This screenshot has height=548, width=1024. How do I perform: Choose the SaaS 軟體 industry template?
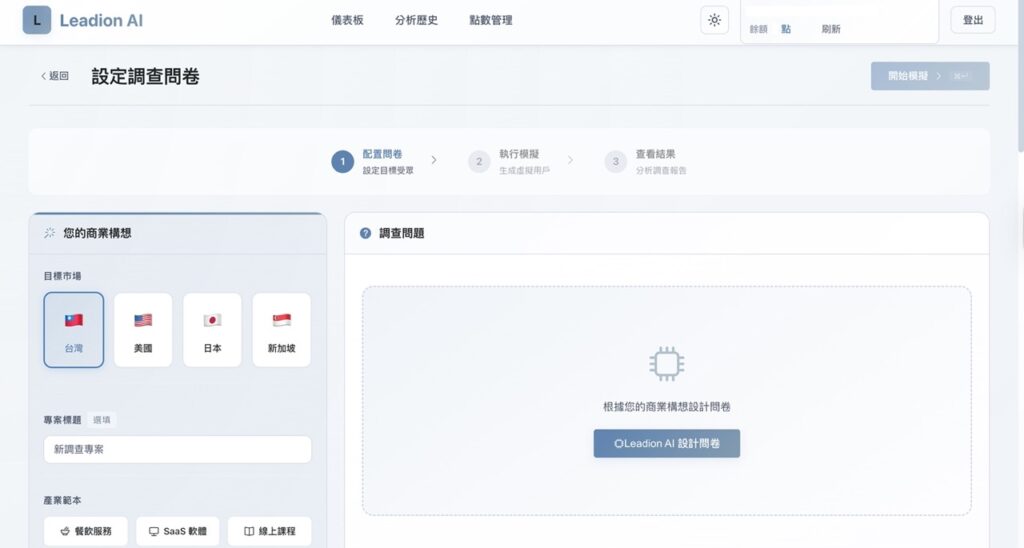178,531
